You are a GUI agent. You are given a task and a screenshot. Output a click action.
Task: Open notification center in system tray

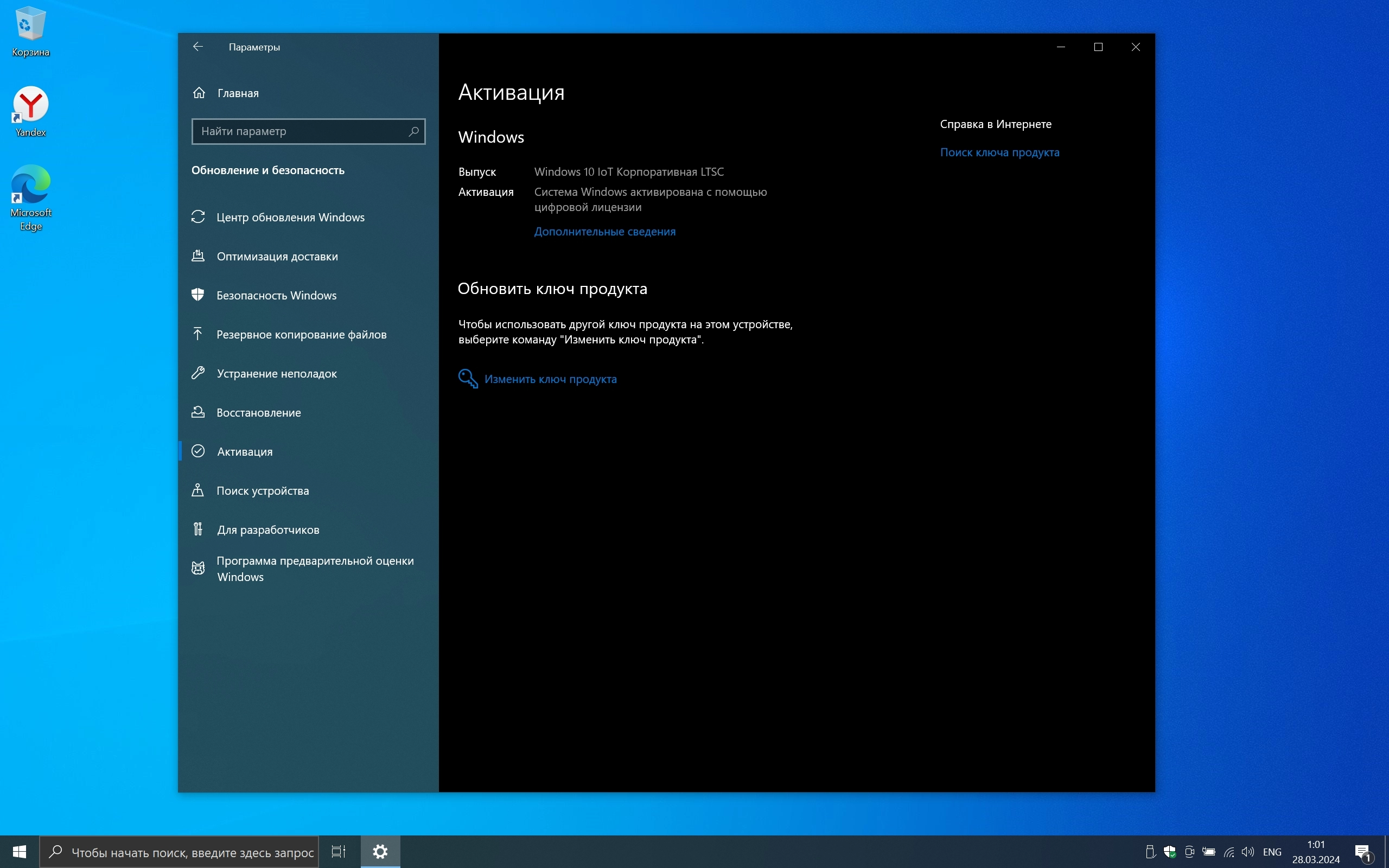click(x=1362, y=851)
